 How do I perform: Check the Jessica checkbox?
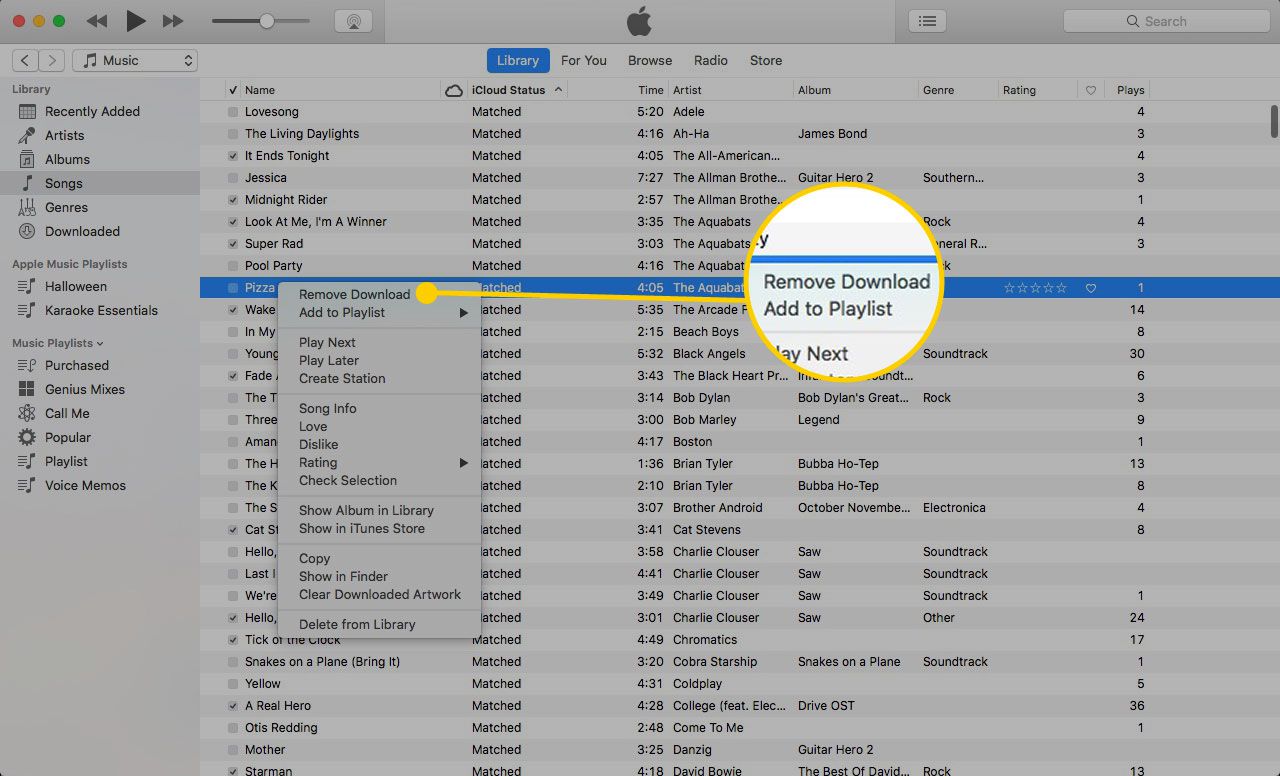(x=233, y=178)
